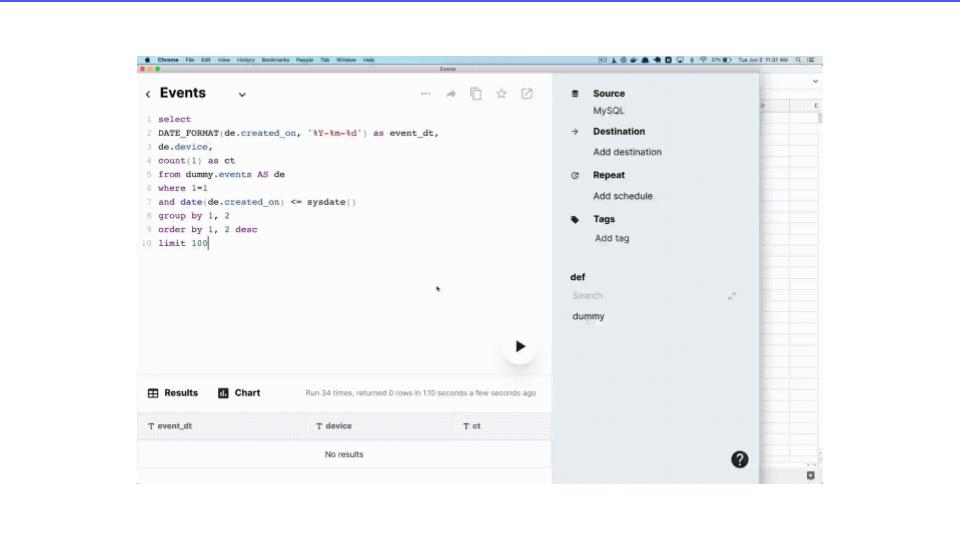Click the Wi-Fi icon in menu bar
This screenshot has height=540, width=960.
pos(703,60)
